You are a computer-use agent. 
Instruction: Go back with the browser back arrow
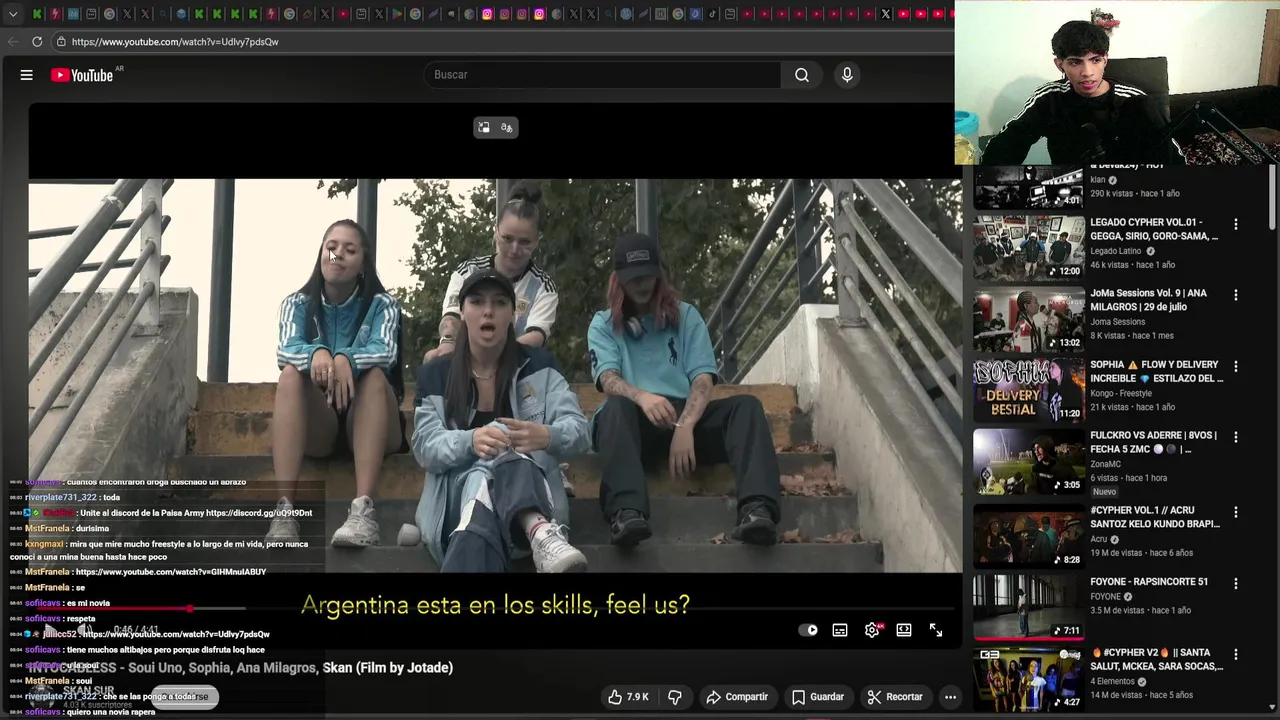(x=12, y=42)
